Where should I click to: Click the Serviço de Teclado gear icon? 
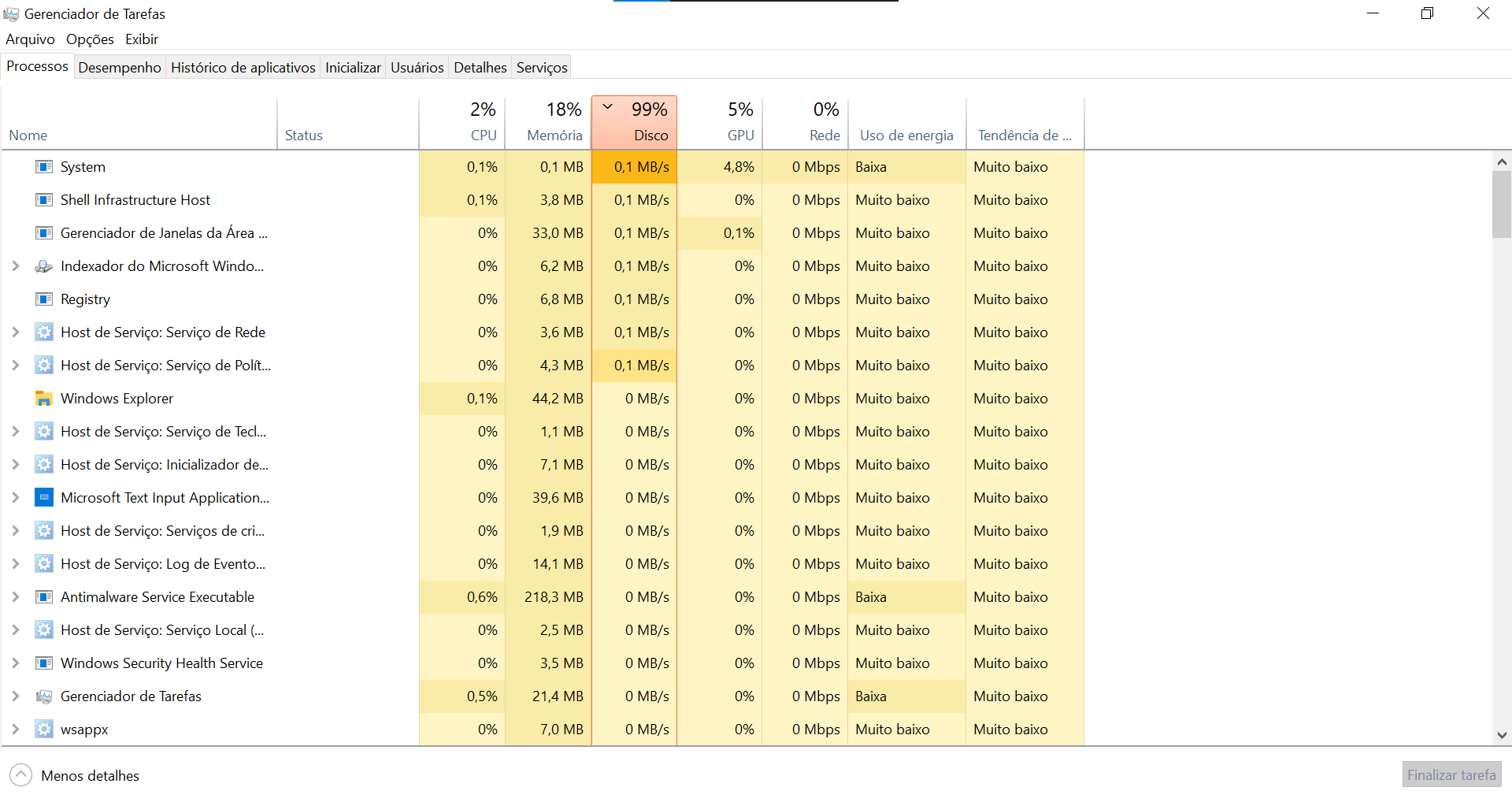pos(44,432)
